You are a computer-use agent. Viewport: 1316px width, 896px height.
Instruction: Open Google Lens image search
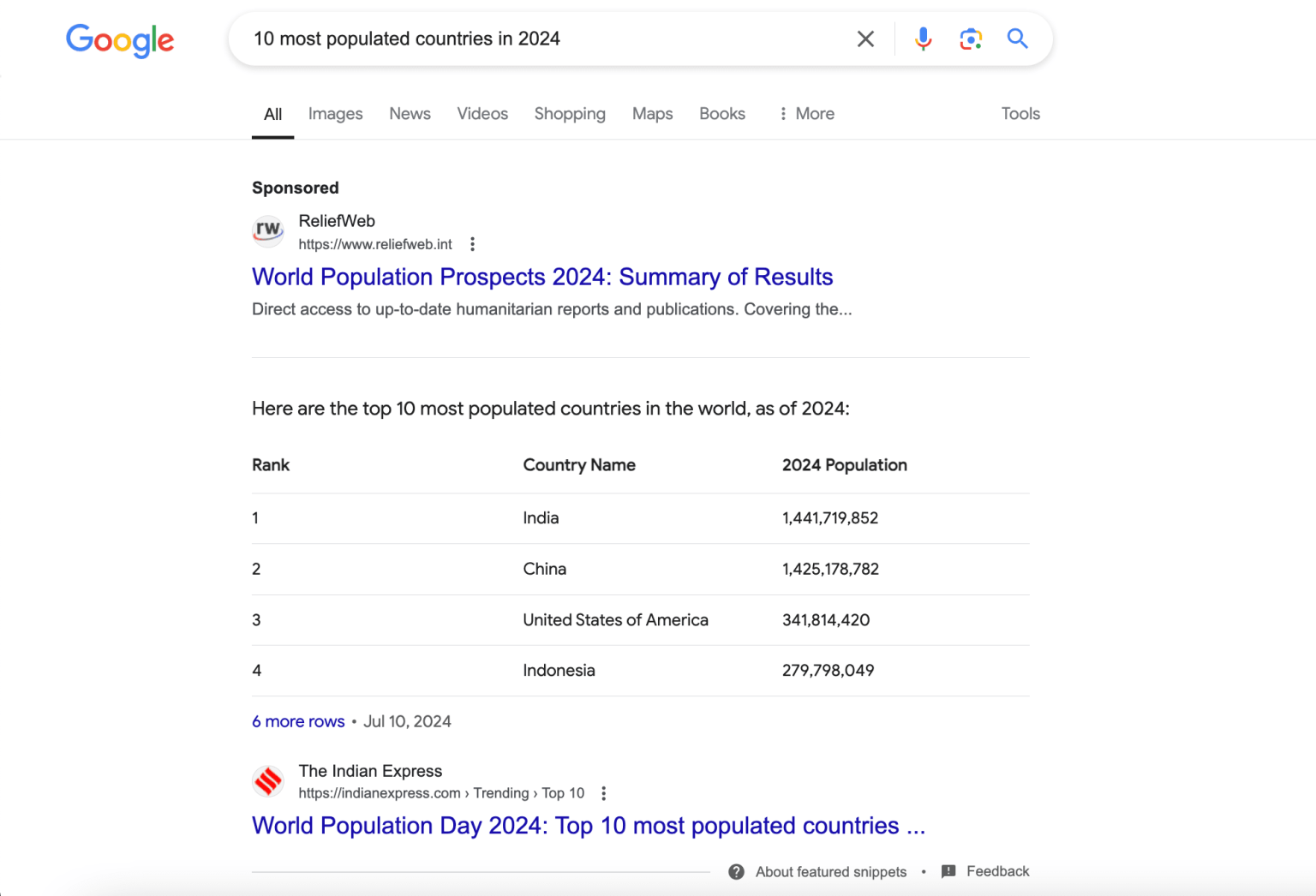pyautogui.click(x=970, y=39)
